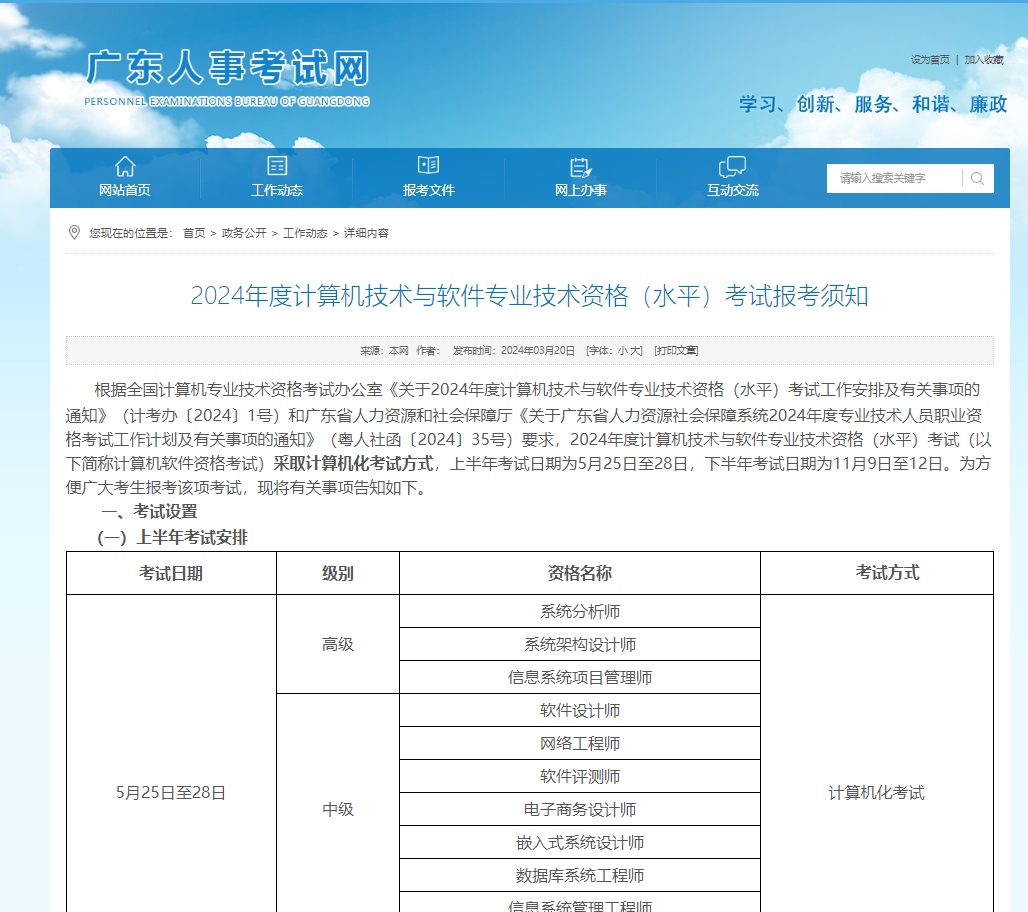The width and height of the screenshot is (1028, 912).
Task: Click the document icon above 报考文件
Action: click(428, 165)
